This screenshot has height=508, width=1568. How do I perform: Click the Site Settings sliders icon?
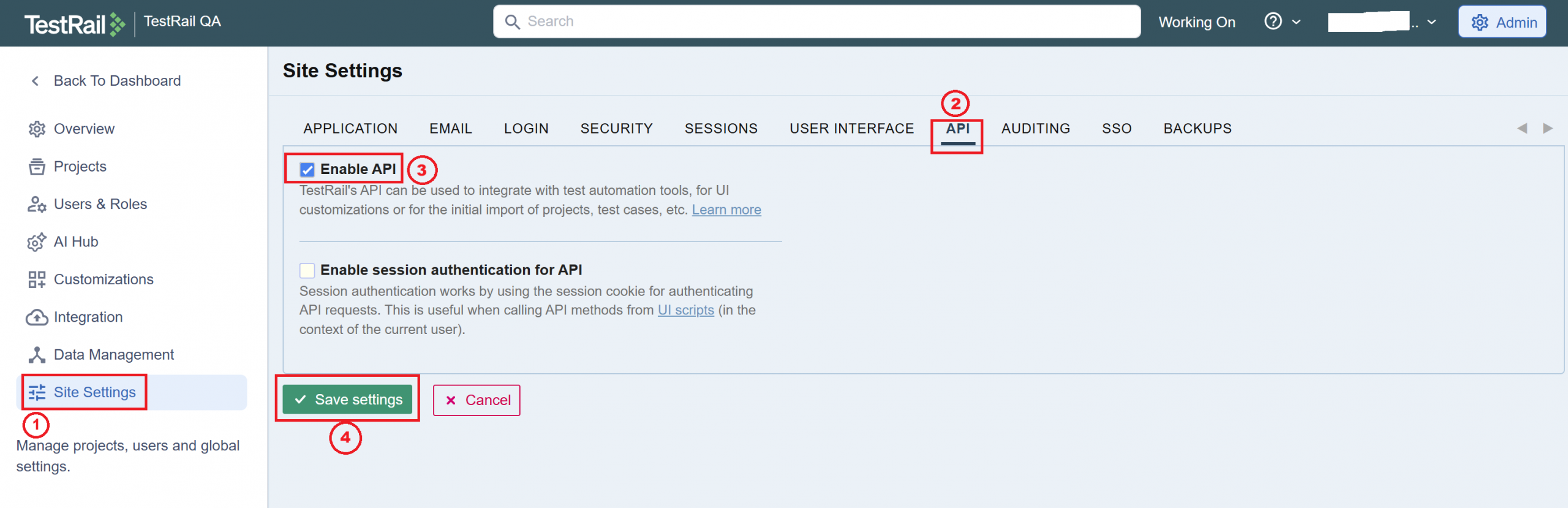37,393
